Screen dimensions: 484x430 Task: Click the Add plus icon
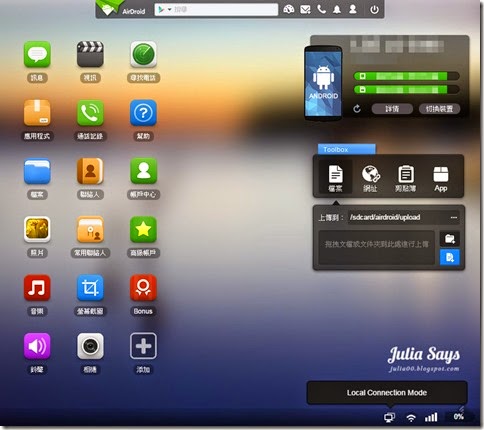coord(143,346)
